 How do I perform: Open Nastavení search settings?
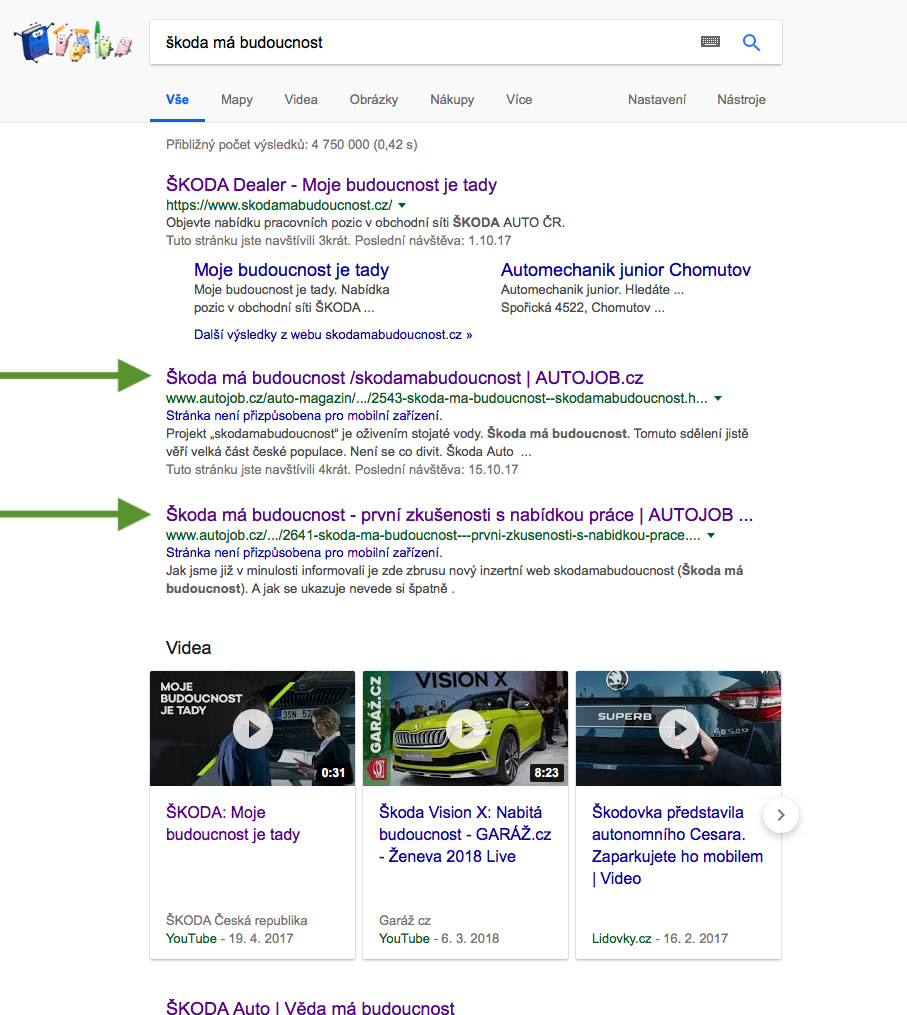[656, 100]
